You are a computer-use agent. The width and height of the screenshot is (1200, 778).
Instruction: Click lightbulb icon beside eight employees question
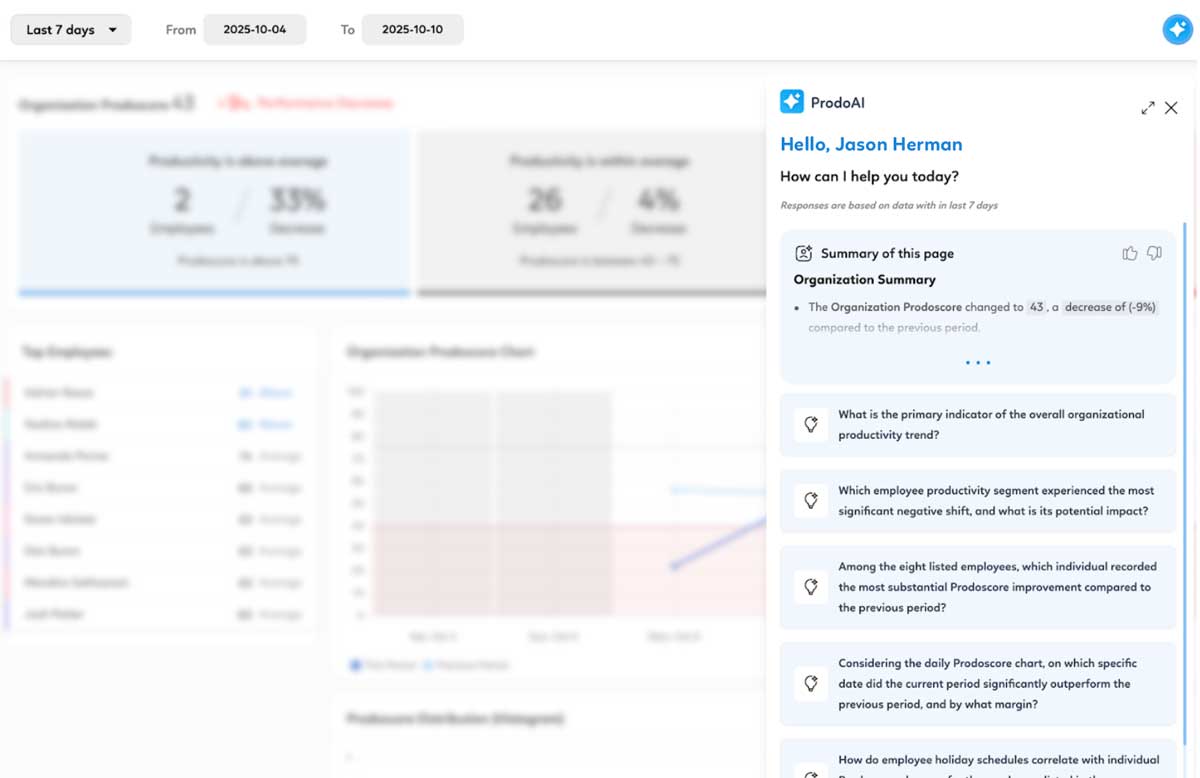pyautogui.click(x=811, y=587)
